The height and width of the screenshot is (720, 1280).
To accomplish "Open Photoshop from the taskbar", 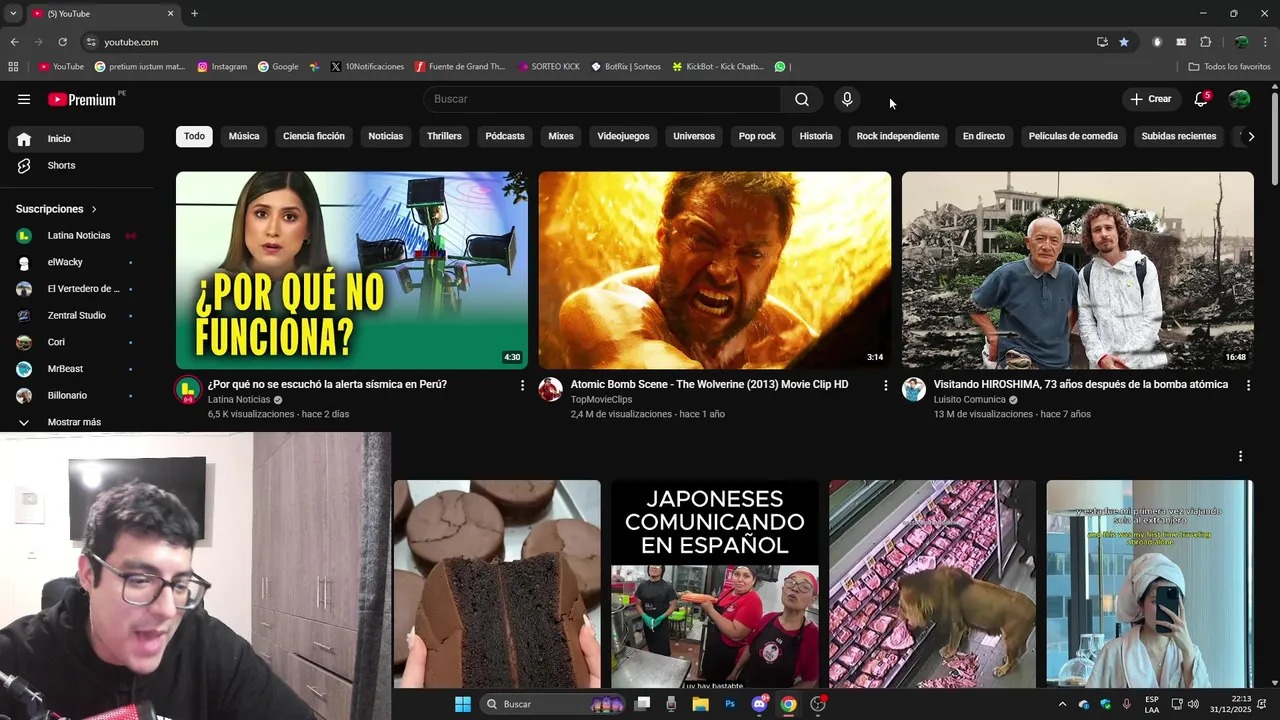I will click(730, 704).
